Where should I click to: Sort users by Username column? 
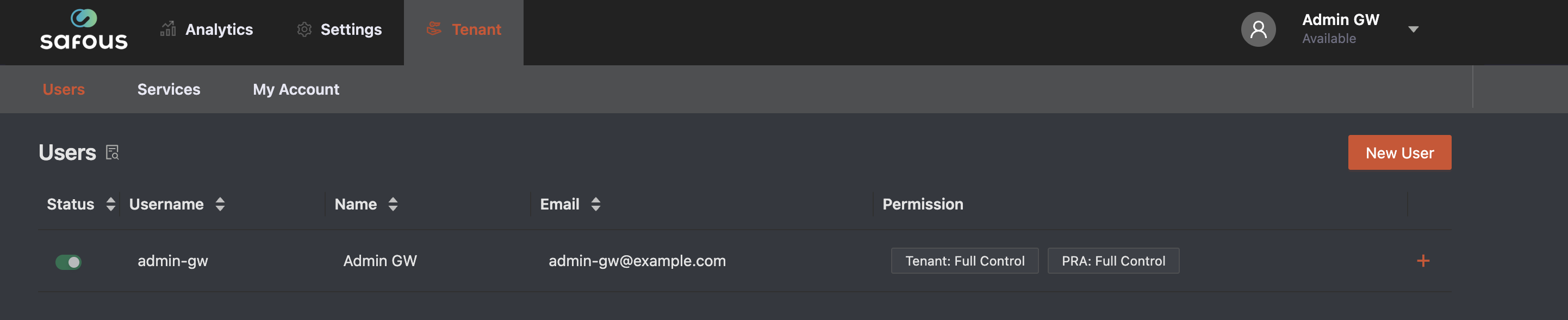tap(220, 204)
